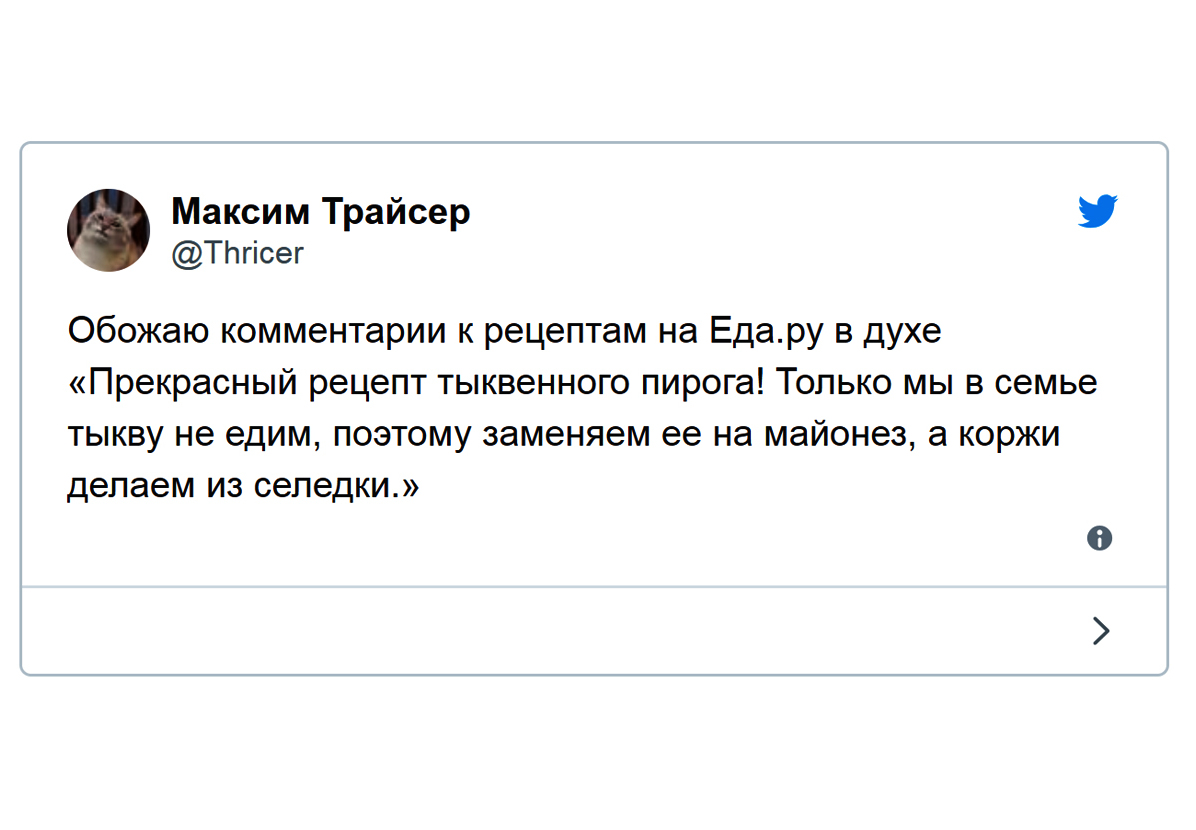Click the surname Трайсер in the header
Image resolution: width=1196 pixels, height=830 pixels.
pyautogui.click(x=396, y=213)
